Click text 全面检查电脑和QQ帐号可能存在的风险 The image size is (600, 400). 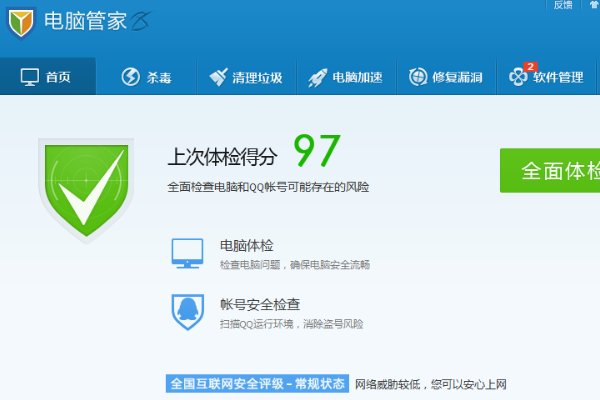click(x=268, y=187)
